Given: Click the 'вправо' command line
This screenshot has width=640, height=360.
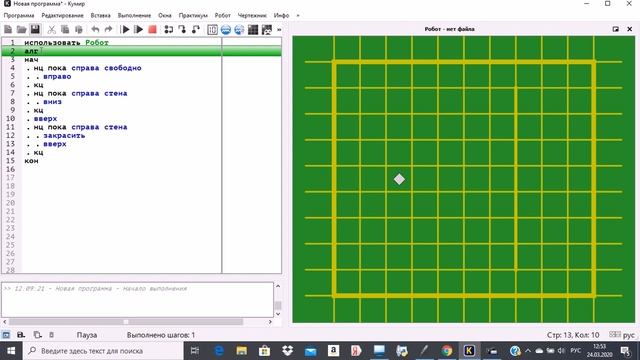Looking at the screenshot, I should tap(57, 77).
